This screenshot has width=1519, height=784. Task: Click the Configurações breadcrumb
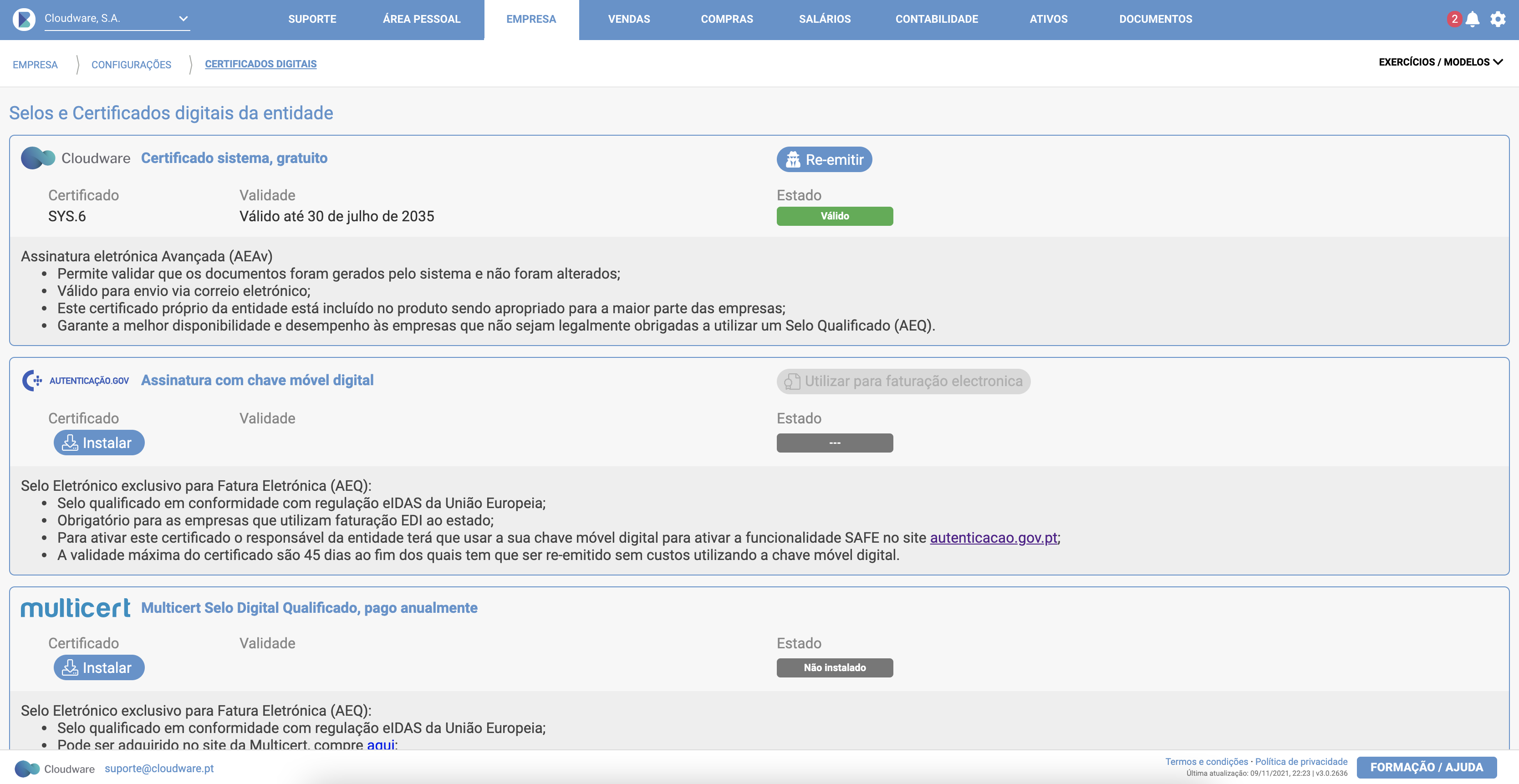pyautogui.click(x=131, y=65)
